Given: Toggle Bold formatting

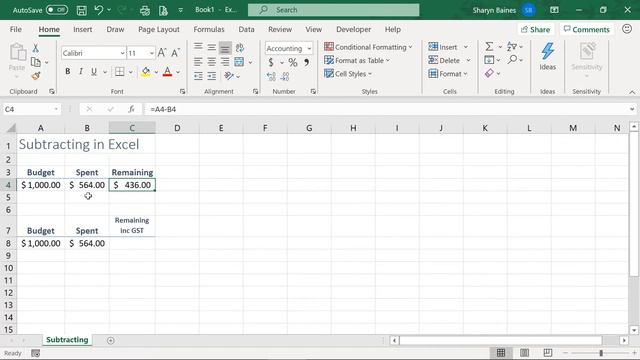Looking at the screenshot, I should (68, 72).
